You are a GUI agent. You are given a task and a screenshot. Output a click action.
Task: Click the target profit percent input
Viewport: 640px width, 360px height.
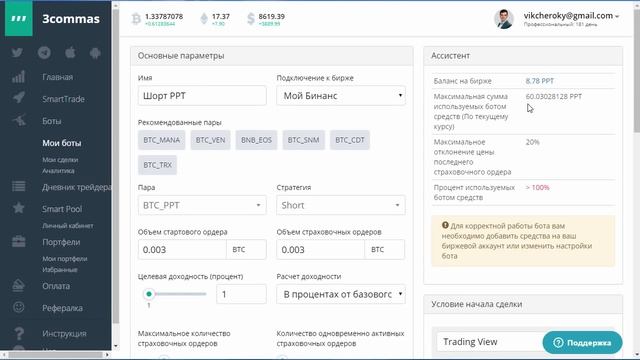[241, 294]
